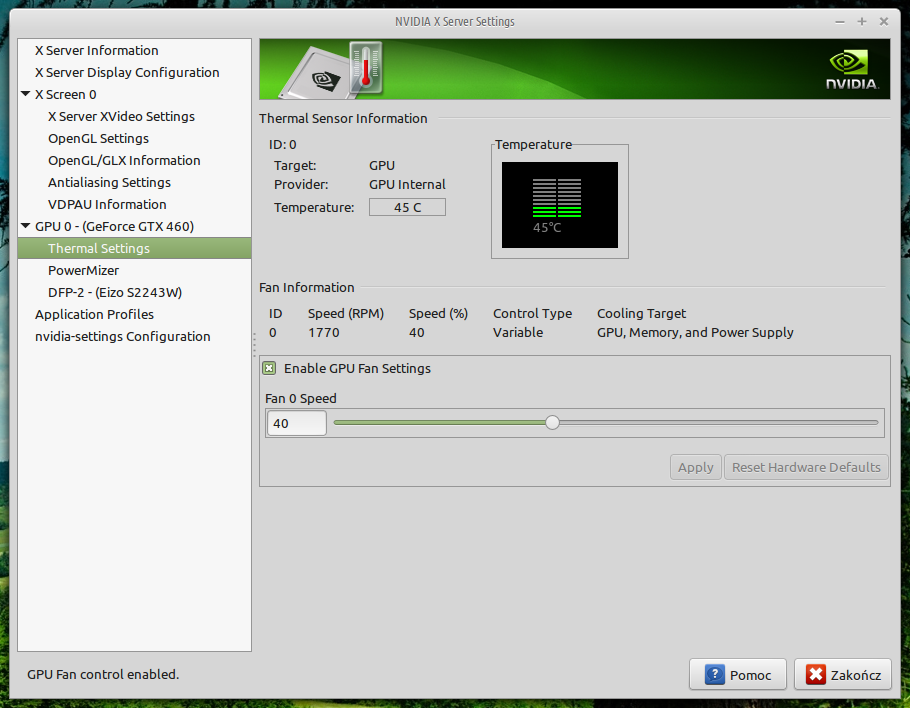The image size is (910, 708).
Task: Click the red X icon on Zakończ
Action: point(815,674)
